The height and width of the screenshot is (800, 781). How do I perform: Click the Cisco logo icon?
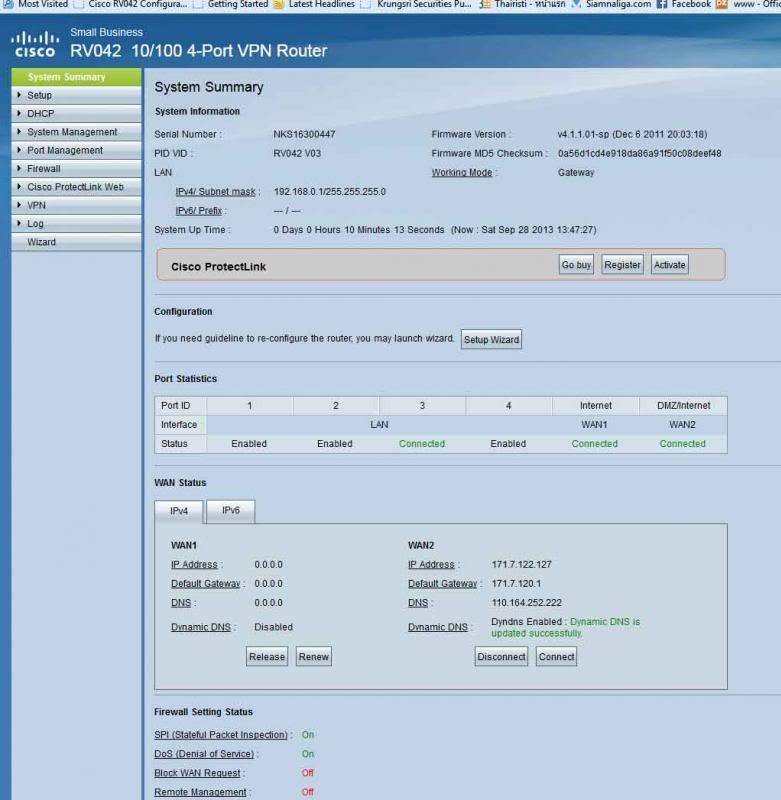click(34, 44)
